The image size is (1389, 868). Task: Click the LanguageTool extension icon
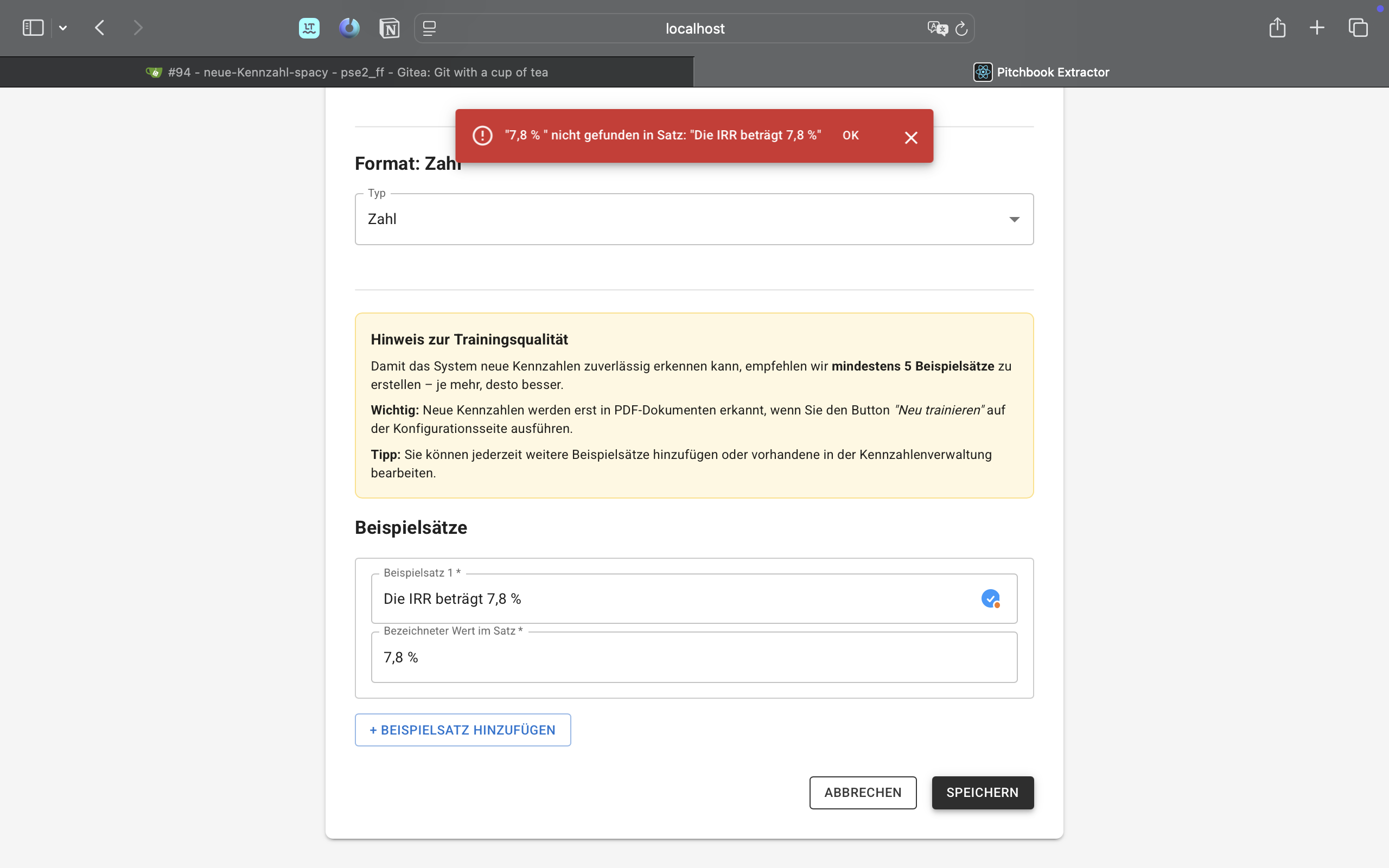point(309,28)
